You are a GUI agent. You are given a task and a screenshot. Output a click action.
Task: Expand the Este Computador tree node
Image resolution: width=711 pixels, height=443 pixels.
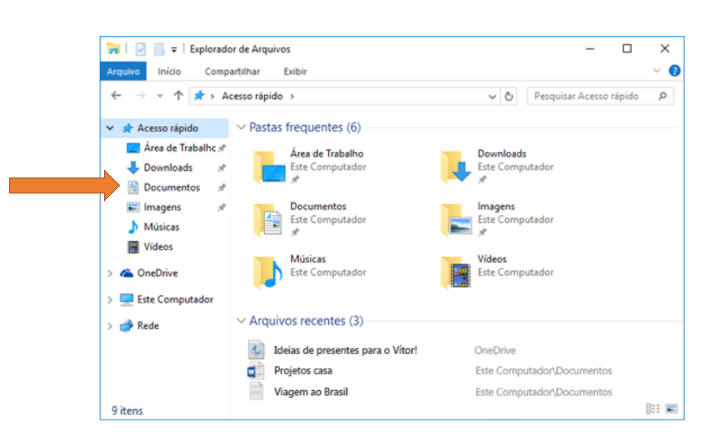[110, 300]
